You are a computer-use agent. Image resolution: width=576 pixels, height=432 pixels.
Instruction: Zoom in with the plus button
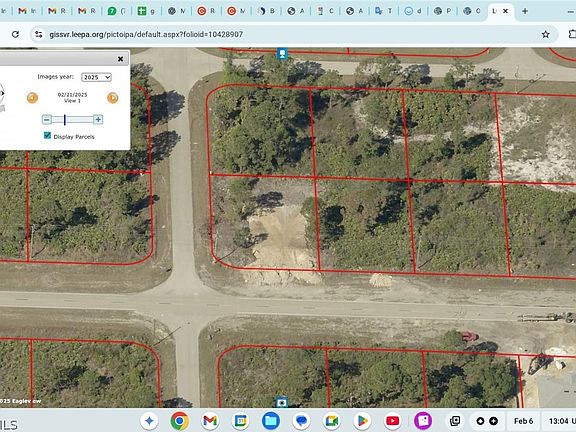pos(98,119)
